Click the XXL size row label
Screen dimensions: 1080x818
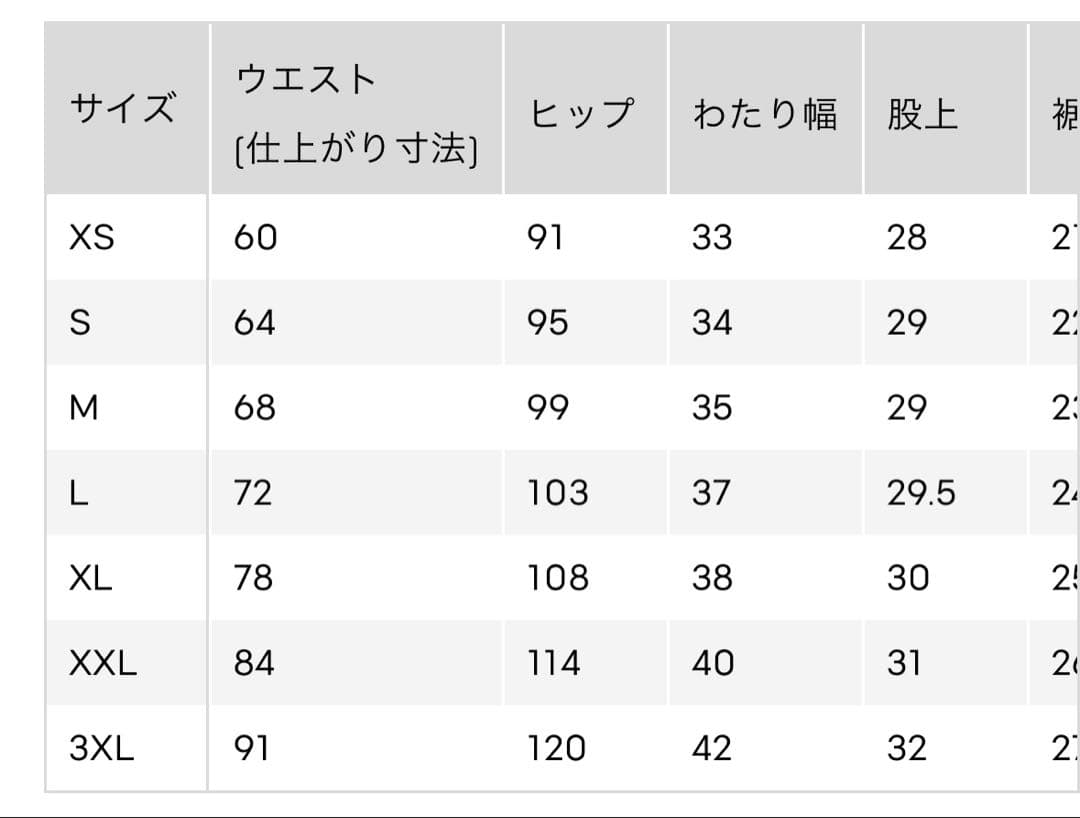(x=103, y=663)
